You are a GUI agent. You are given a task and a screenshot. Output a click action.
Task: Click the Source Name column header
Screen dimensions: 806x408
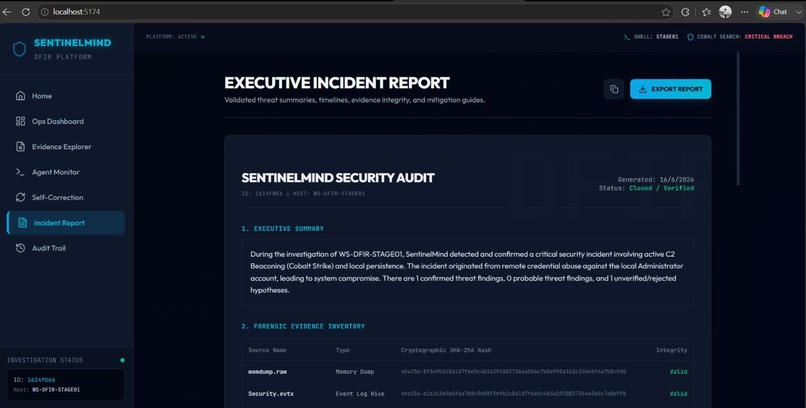click(267, 350)
